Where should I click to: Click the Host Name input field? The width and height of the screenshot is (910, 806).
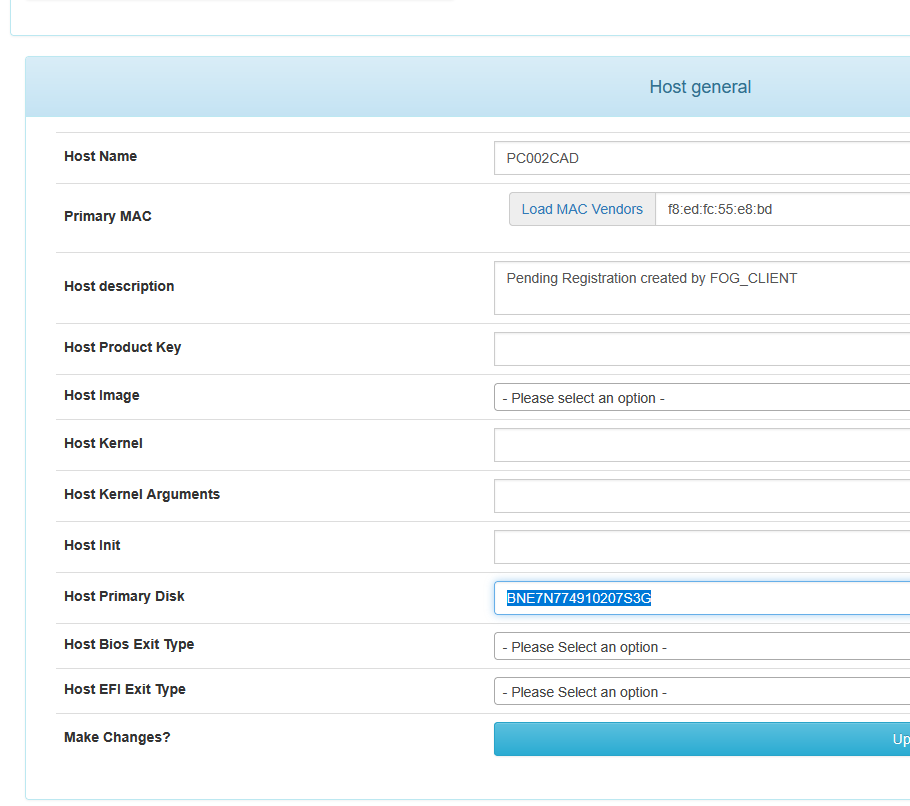click(702, 158)
